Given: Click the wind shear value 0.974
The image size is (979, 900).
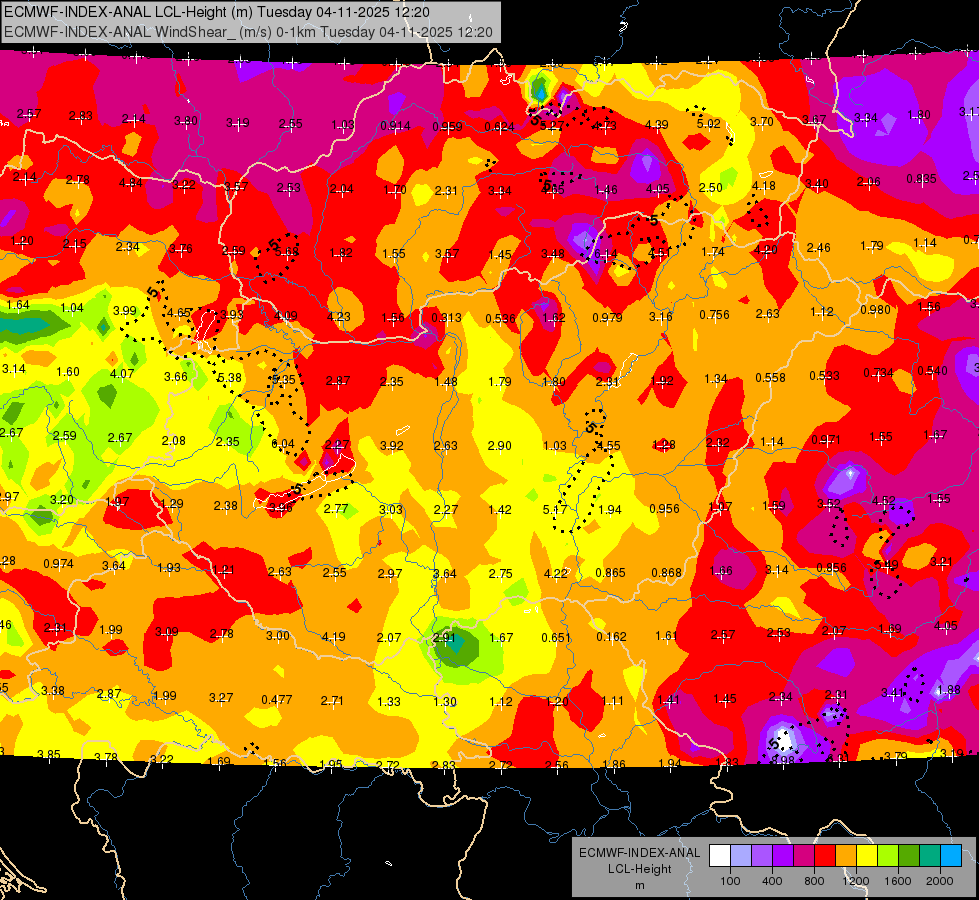Looking at the screenshot, I should tap(59, 563).
